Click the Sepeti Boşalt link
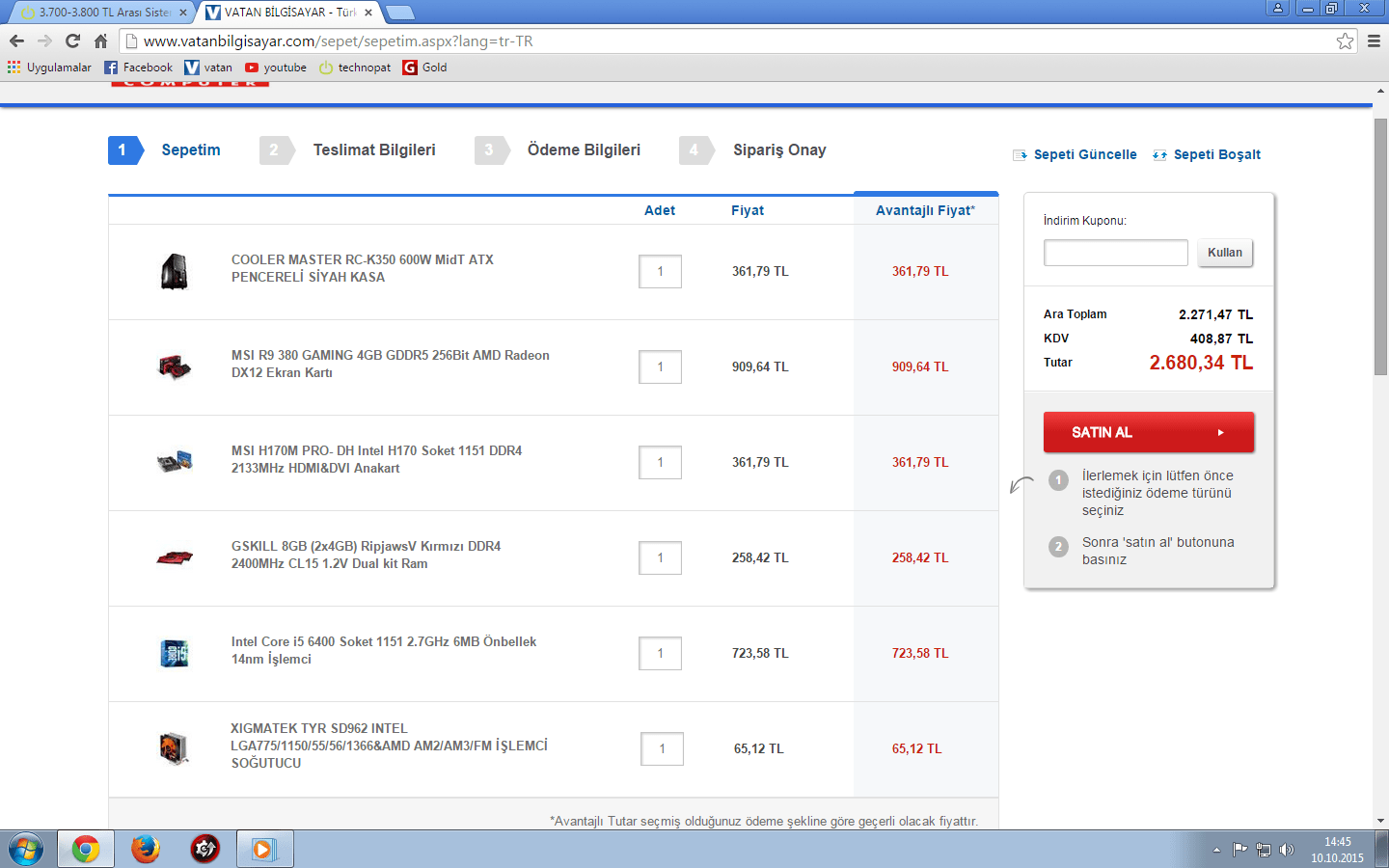 pos(1207,154)
